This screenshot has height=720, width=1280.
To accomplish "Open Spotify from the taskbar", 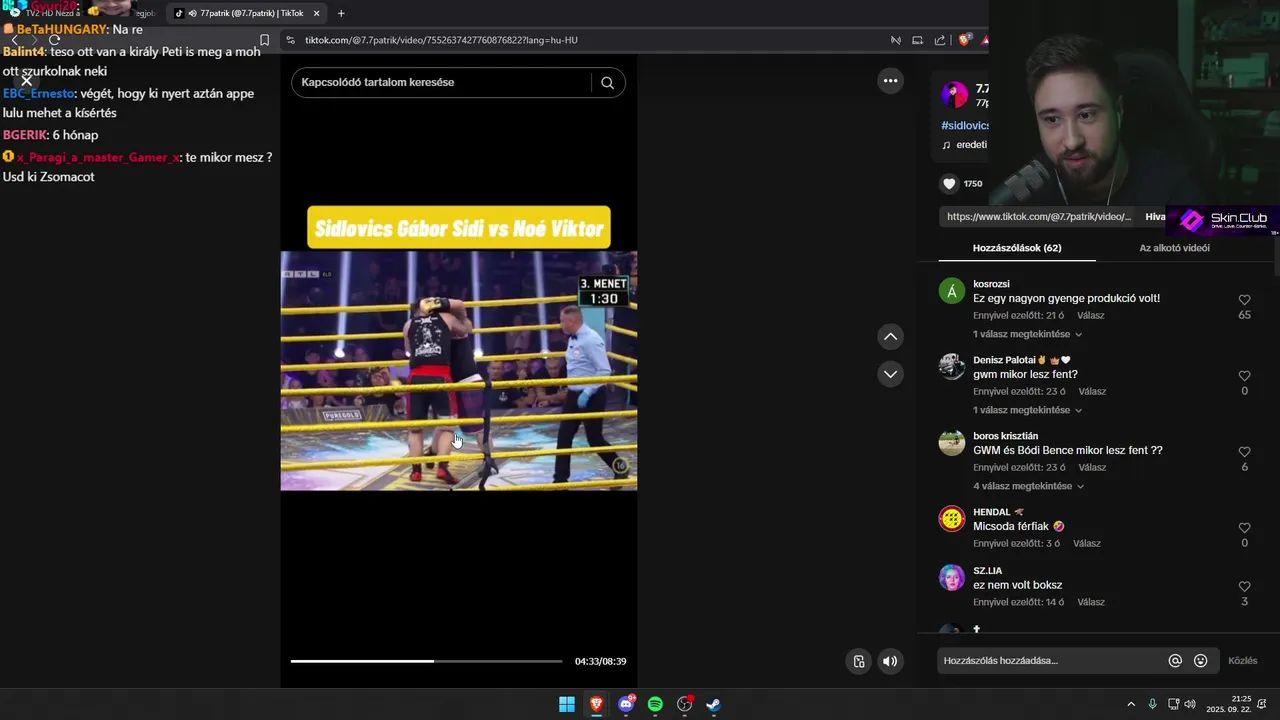I will (655, 704).
